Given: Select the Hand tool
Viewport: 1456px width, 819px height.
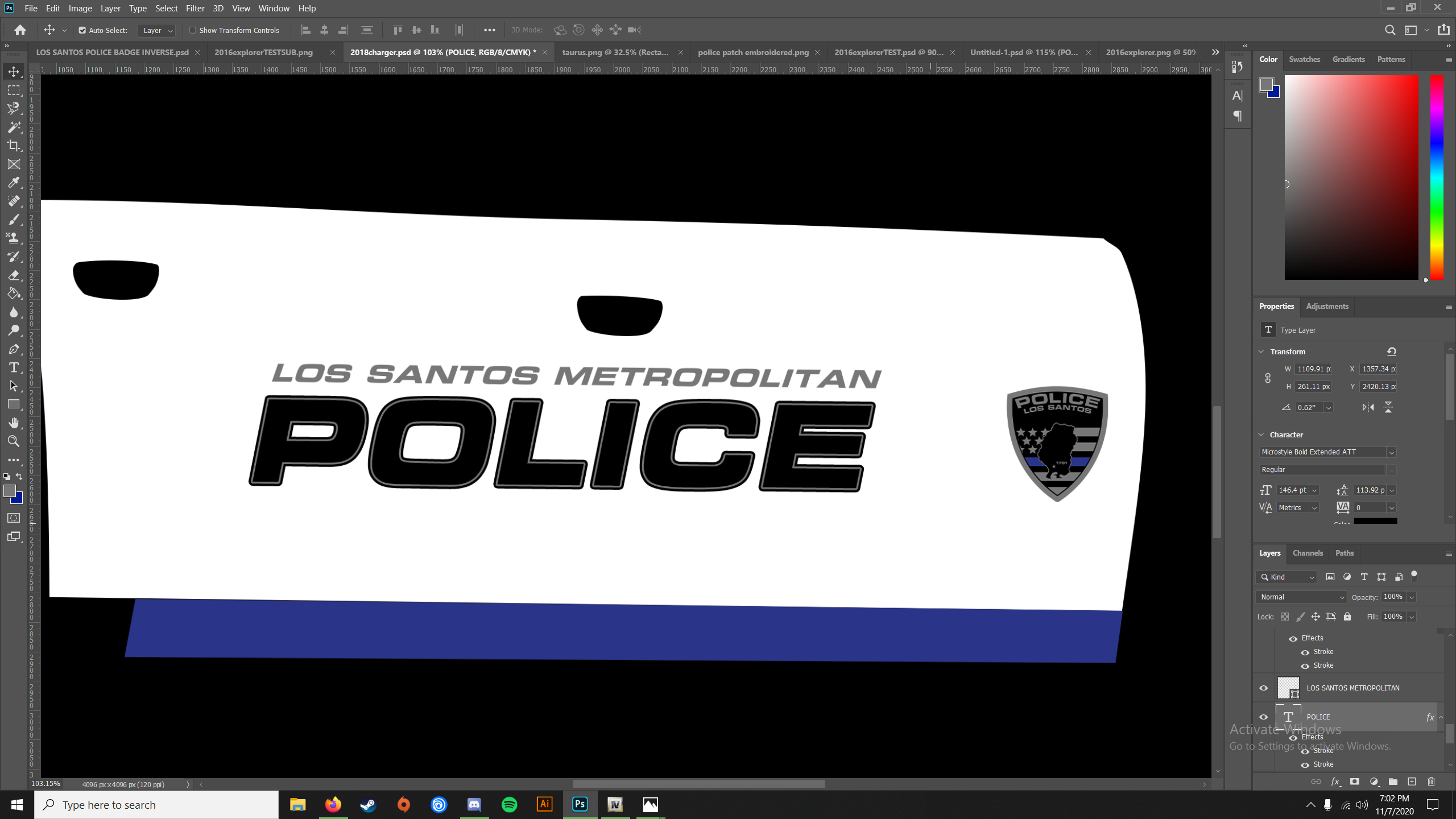Looking at the screenshot, I should 14,423.
